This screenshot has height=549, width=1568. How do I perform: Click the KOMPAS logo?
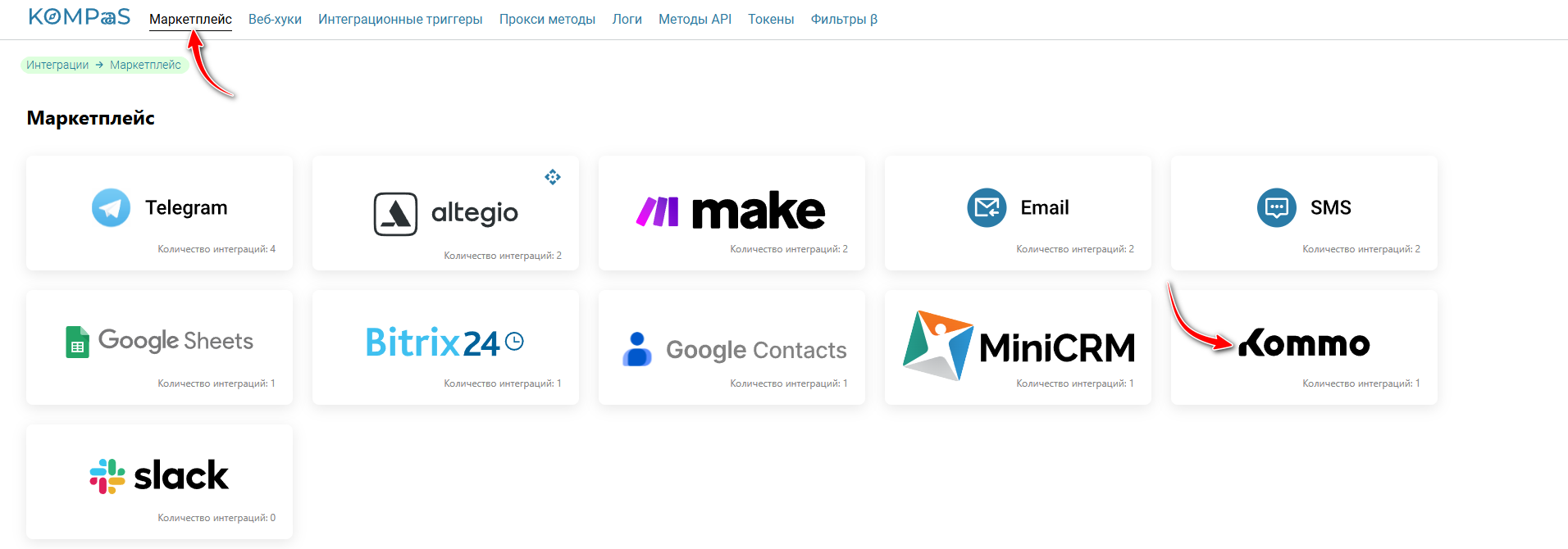[80, 17]
